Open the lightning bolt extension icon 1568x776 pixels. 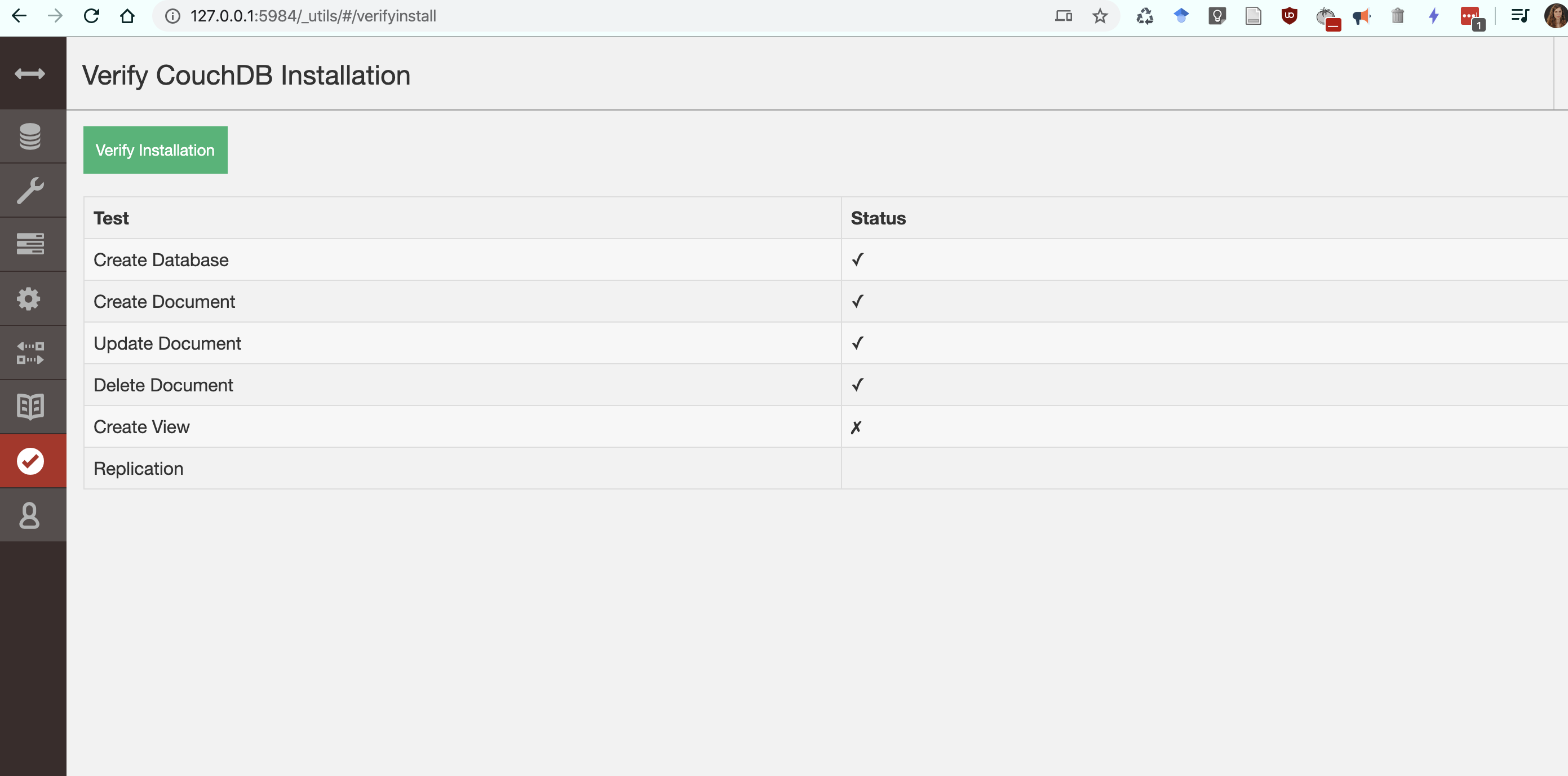click(x=1433, y=16)
